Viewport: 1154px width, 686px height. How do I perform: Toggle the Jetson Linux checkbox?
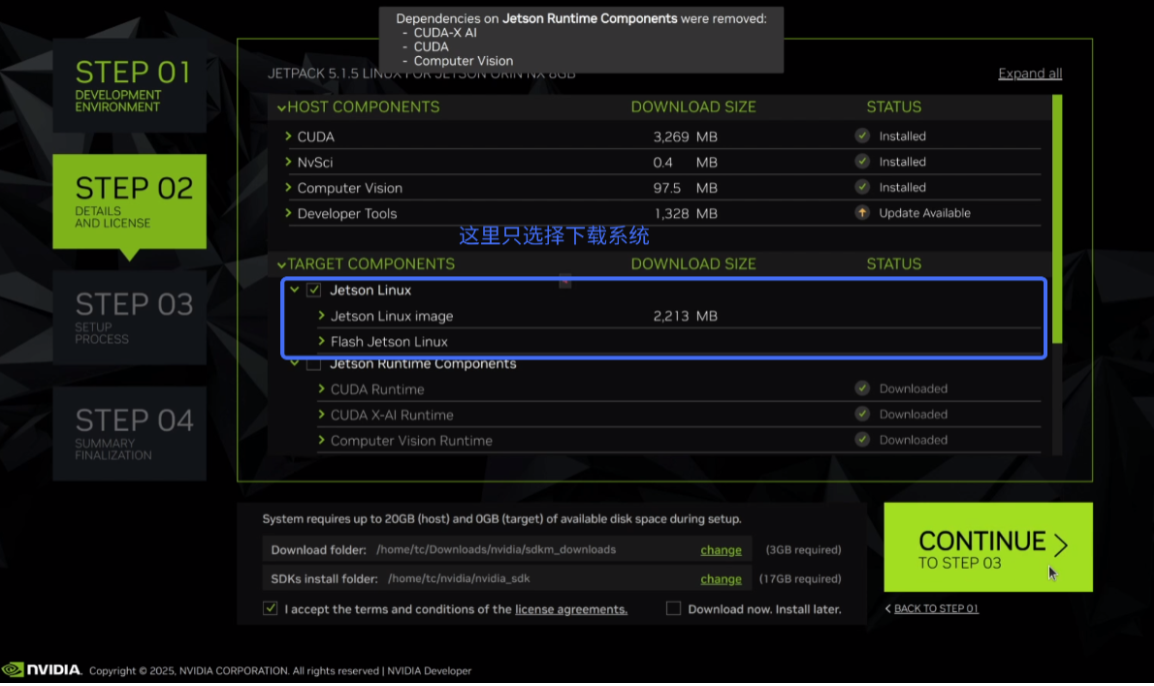tap(314, 290)
